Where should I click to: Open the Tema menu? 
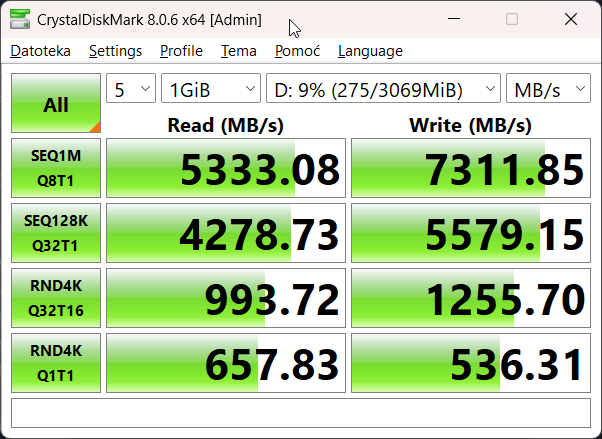point(238,51)
